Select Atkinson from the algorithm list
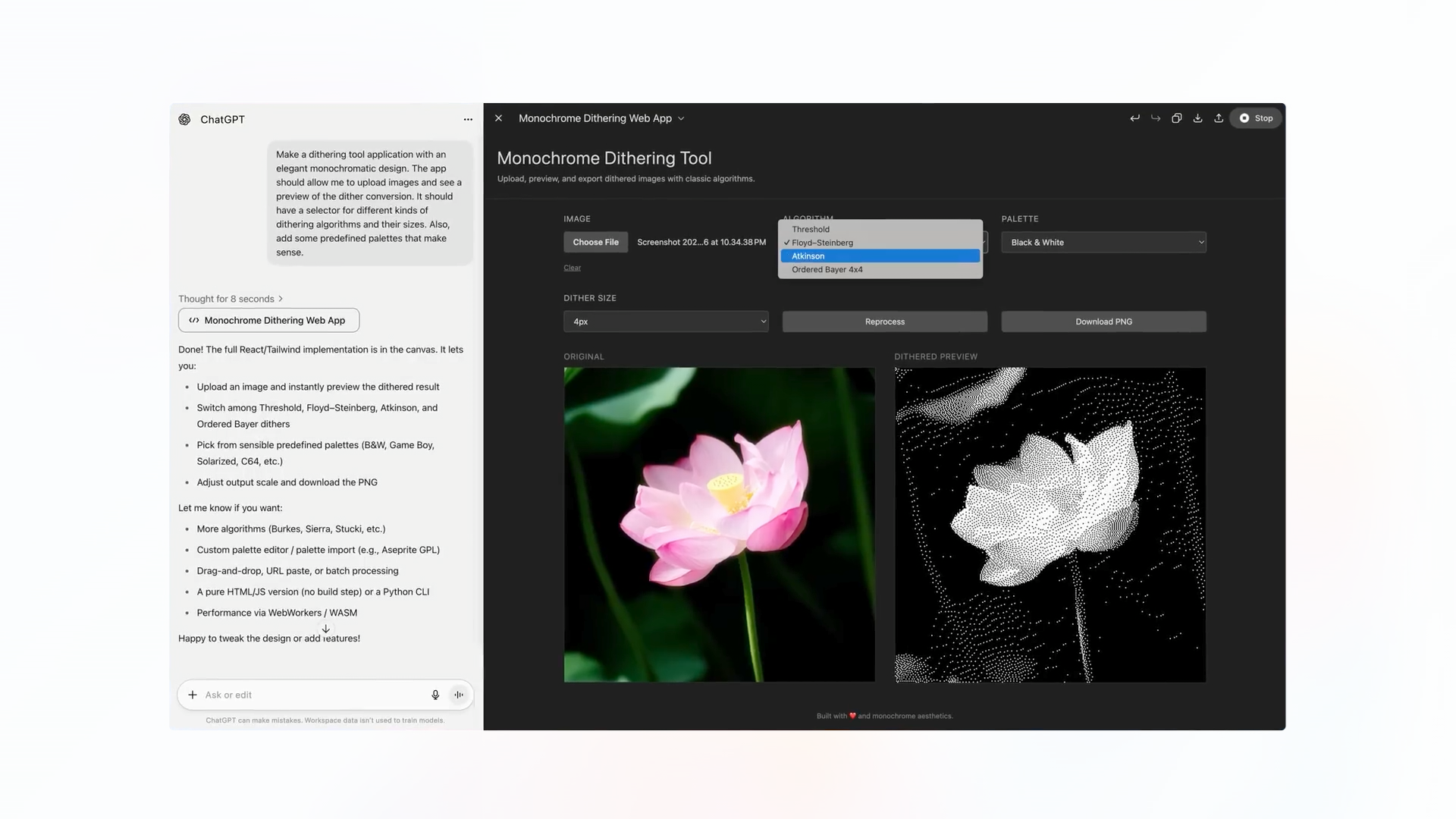Screen dimensions: 1456x819 (x=880, y=256)
